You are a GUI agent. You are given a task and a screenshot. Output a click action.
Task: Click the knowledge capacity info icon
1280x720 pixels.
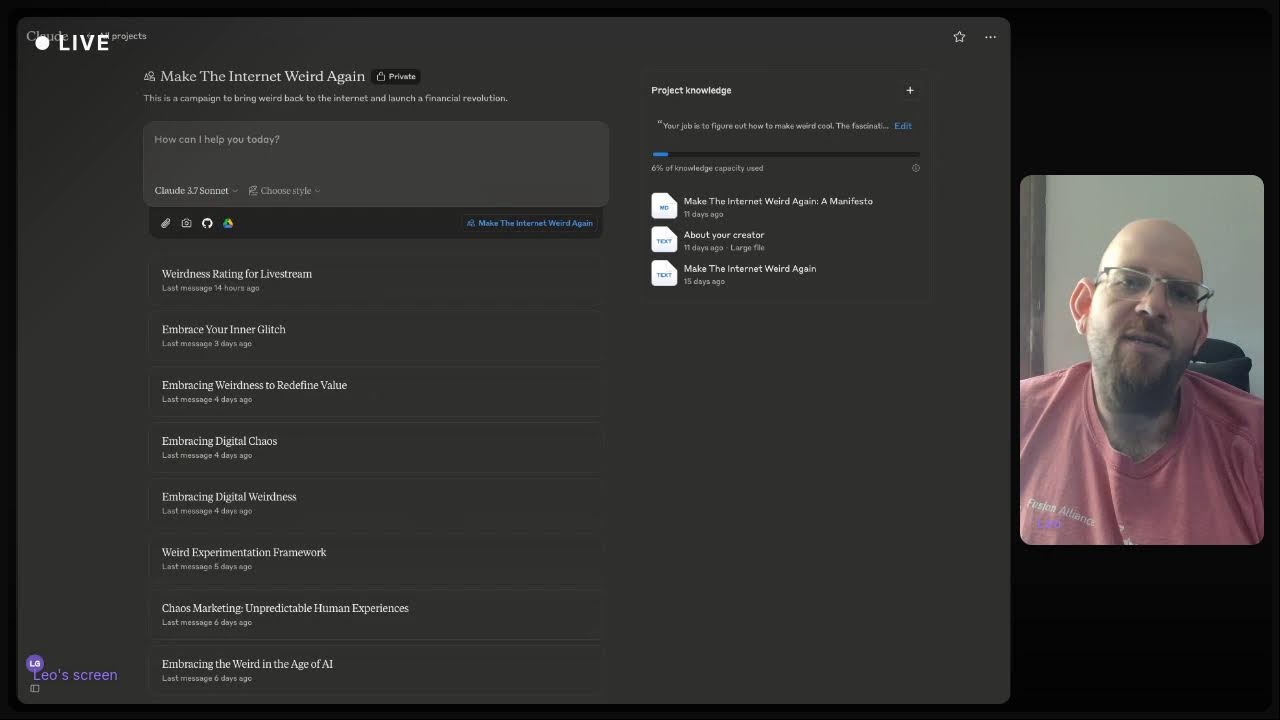[916, 168]
